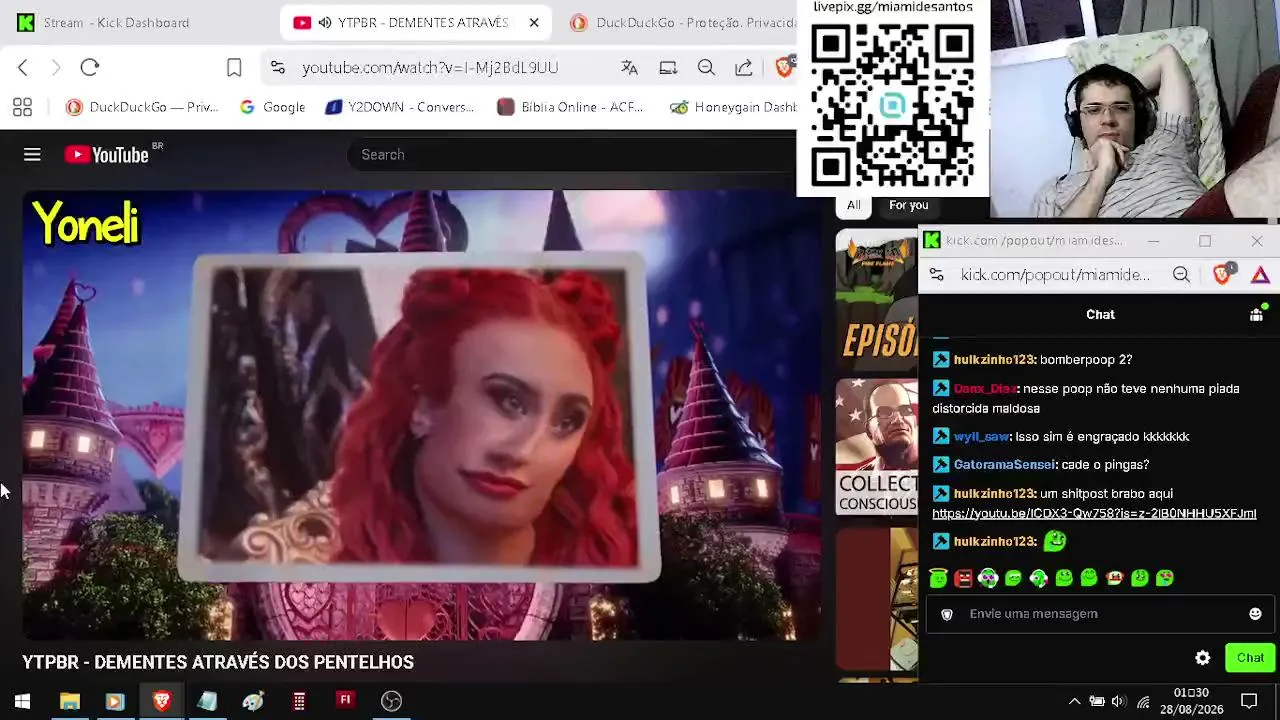Click the YouTube Search field
Image resolution: width=1280 pixels, height=720 pixels.
coord(570,155)
